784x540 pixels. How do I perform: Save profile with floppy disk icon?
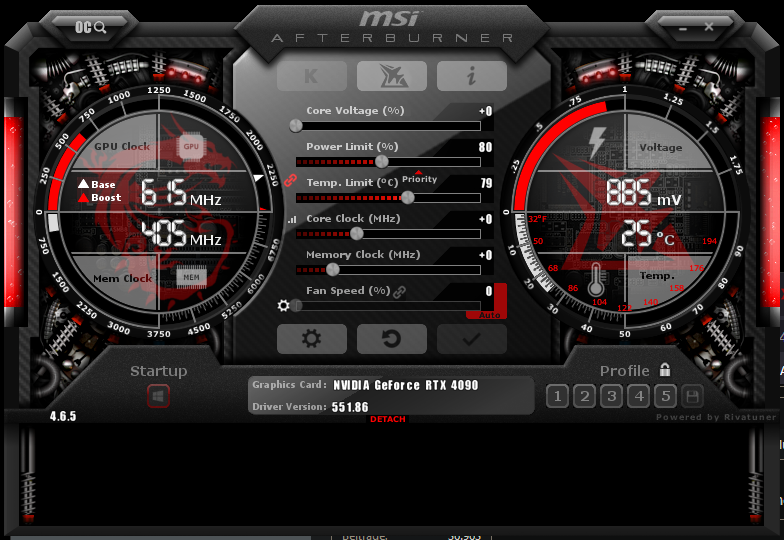click(x=692, y=396)
